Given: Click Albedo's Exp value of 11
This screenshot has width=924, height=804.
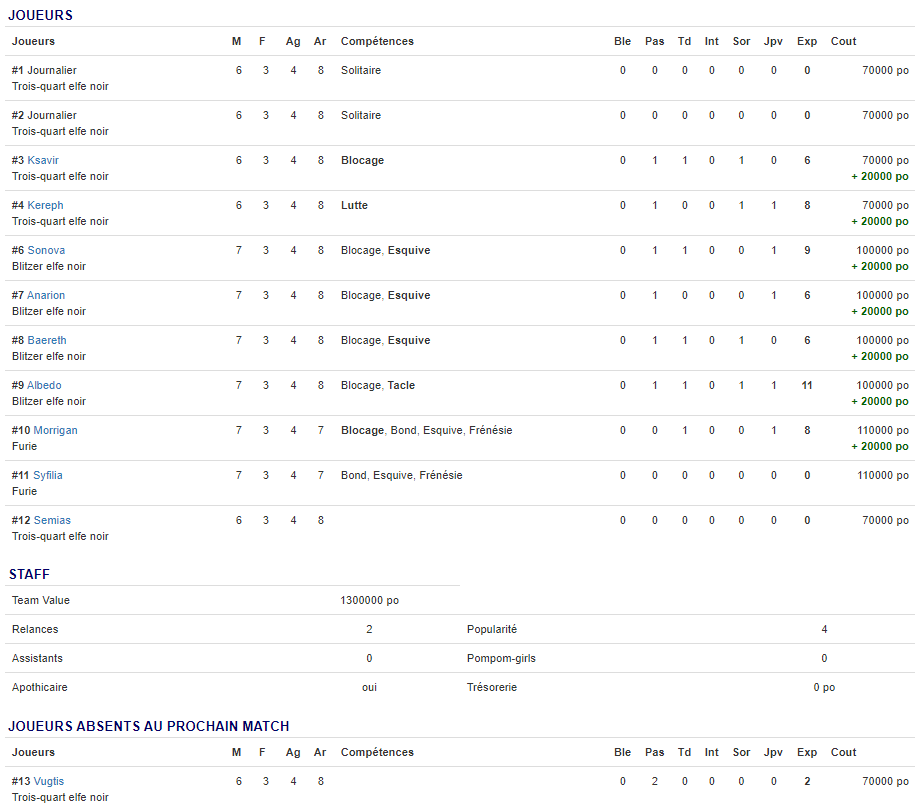Looking at the screenshot, I should click(807, 385).
